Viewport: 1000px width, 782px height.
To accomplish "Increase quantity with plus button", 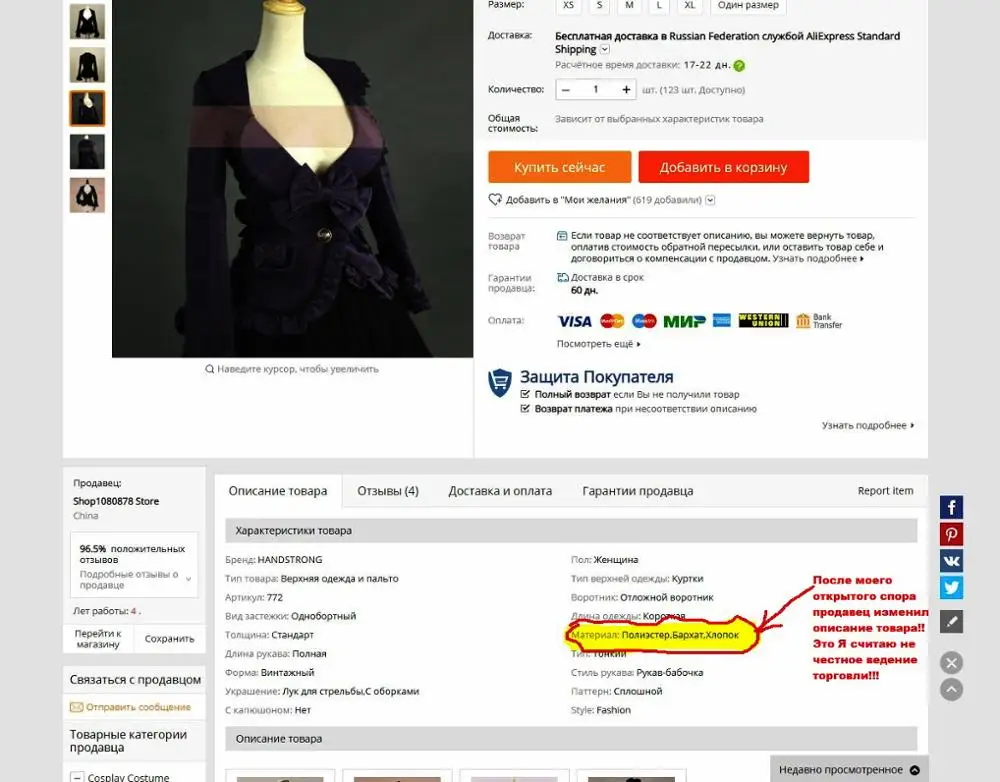I will pyautogui.click(x=626, y=90).
